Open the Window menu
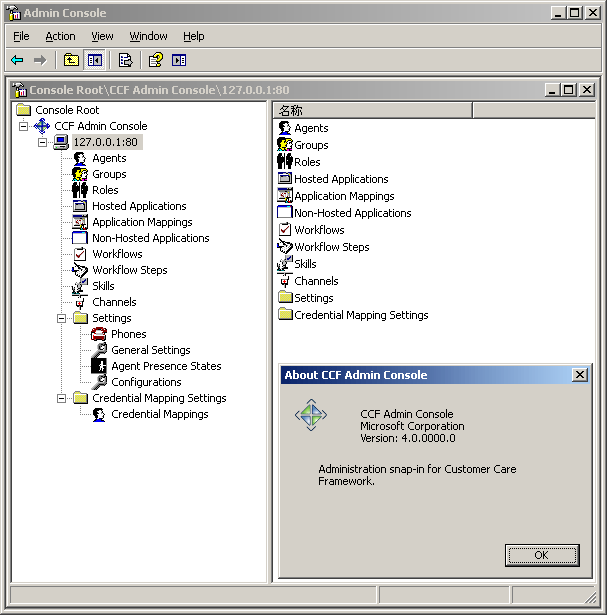Screen dimensions: 607x615 tap(148, 36)
